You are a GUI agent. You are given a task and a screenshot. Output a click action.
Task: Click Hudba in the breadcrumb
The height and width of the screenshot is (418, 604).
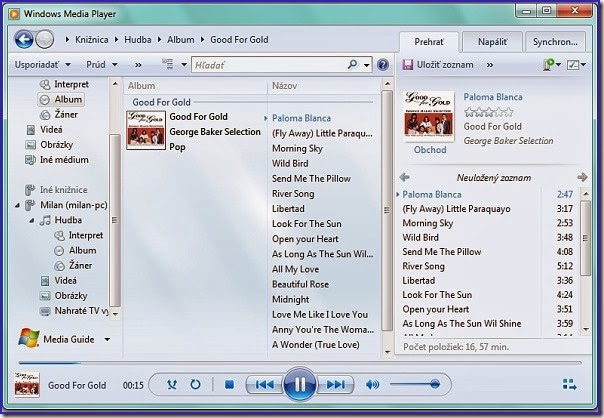[138, 39]
